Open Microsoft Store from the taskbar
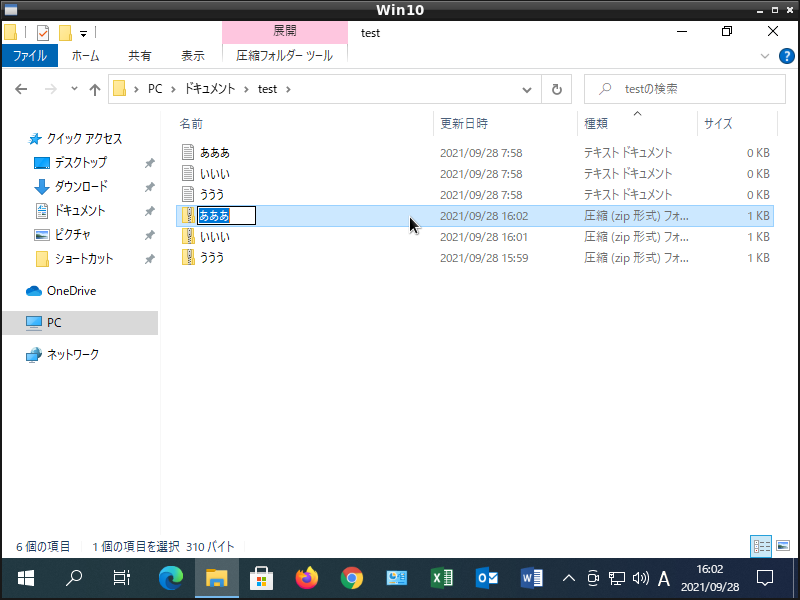 261,578
